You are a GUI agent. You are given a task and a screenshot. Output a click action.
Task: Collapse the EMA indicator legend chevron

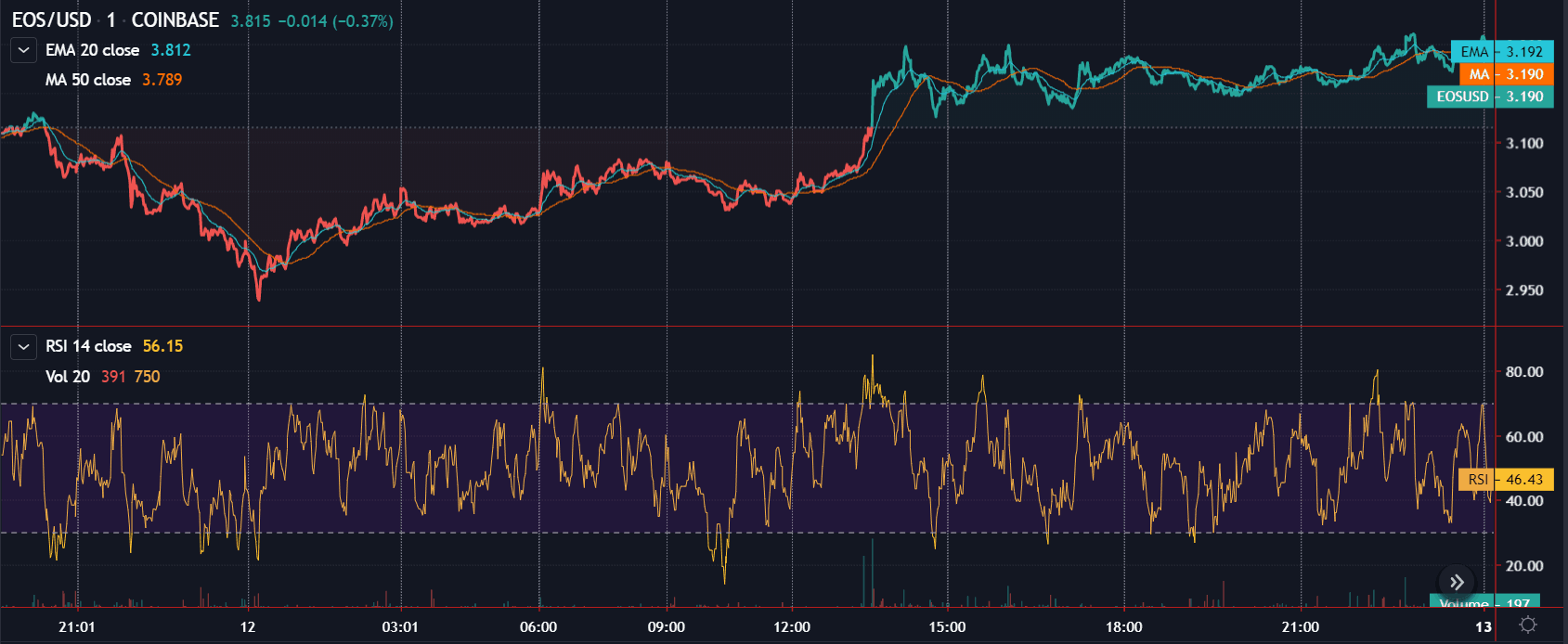23,50
